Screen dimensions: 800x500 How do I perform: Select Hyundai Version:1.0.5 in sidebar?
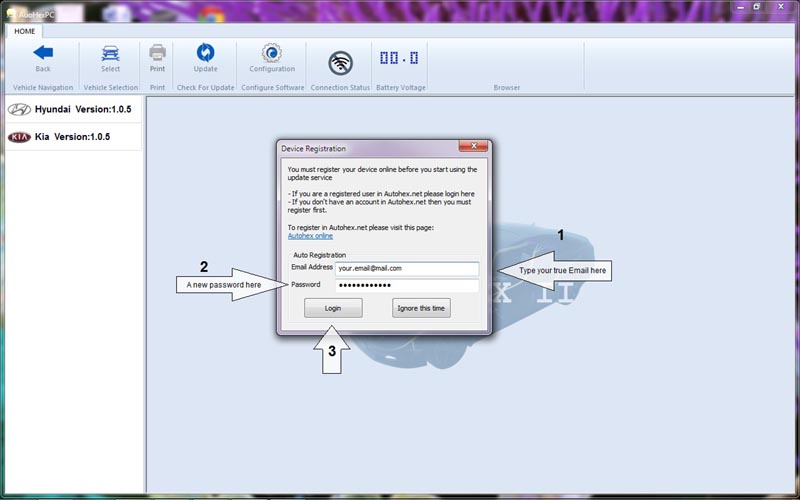[x=73, y=109]
